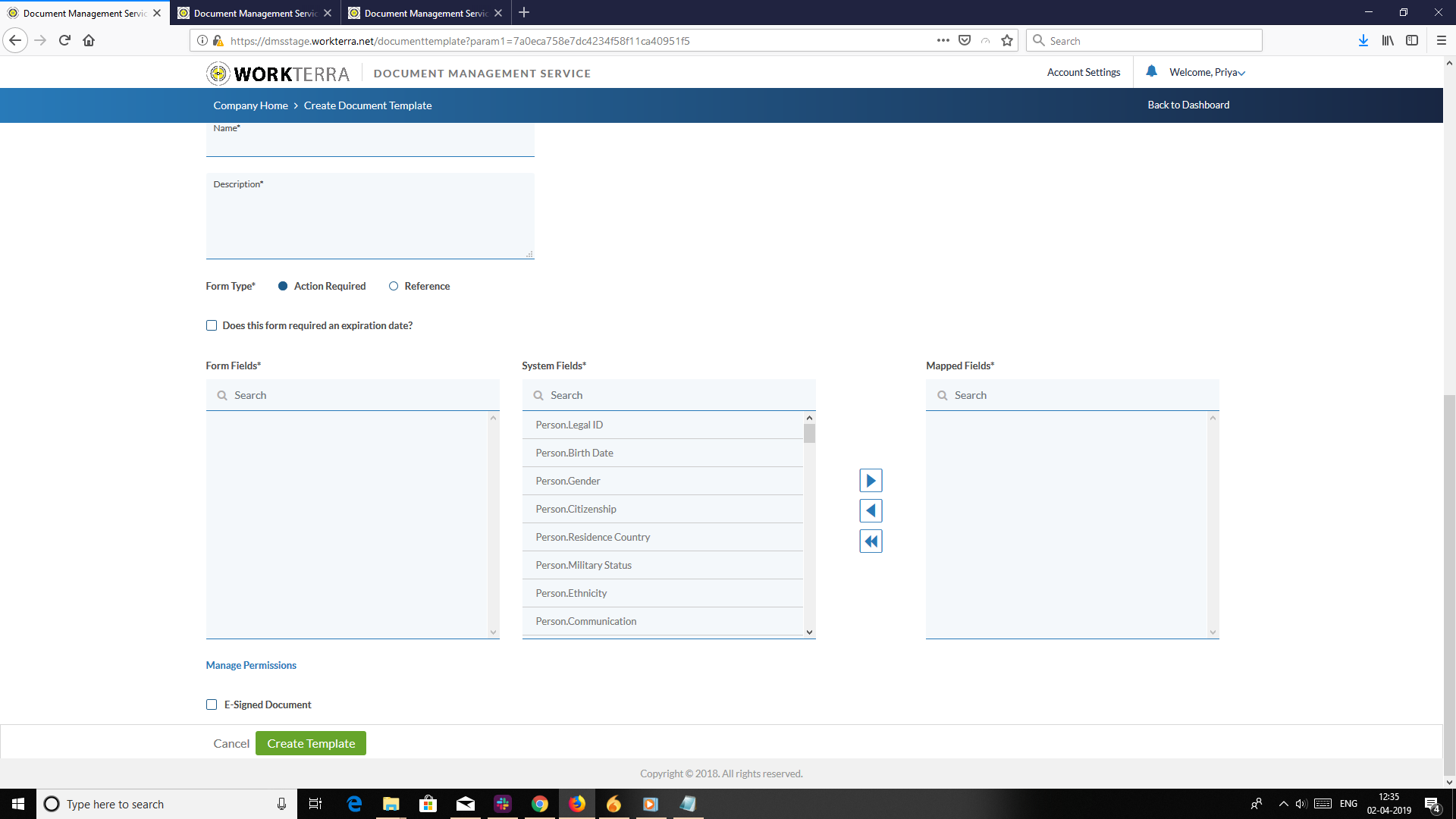
Task: Move selected field to Mapped Fields arrow
Action: click(871, 481)
